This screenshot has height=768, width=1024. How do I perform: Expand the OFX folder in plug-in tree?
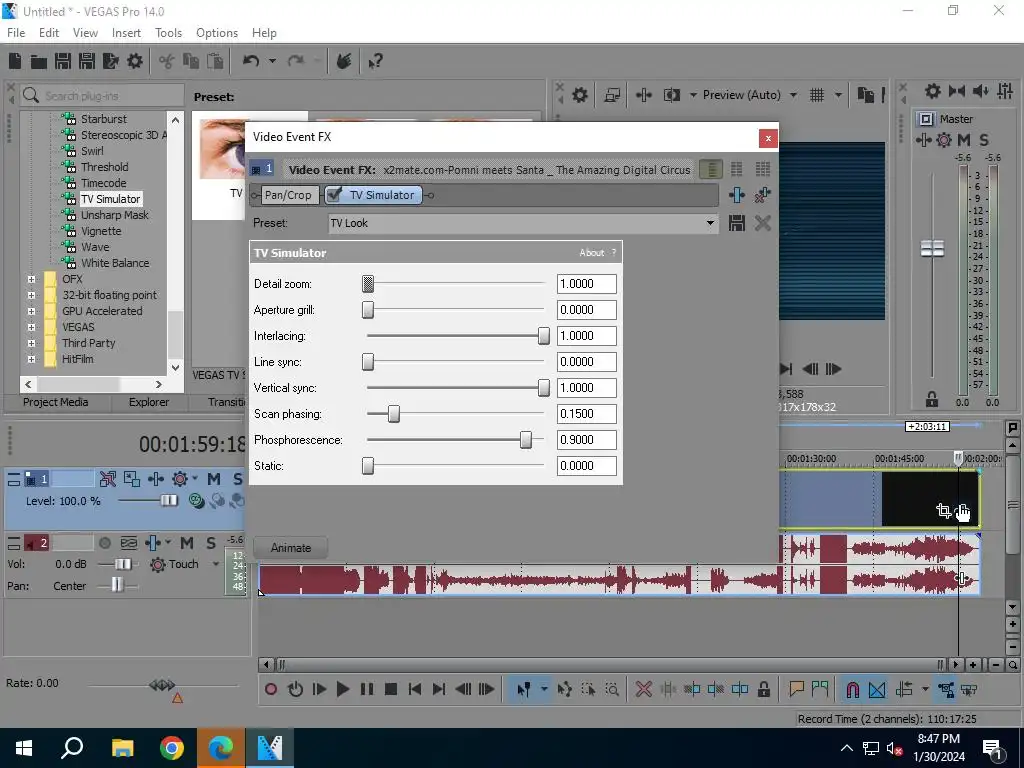click(x=31, y=279)
